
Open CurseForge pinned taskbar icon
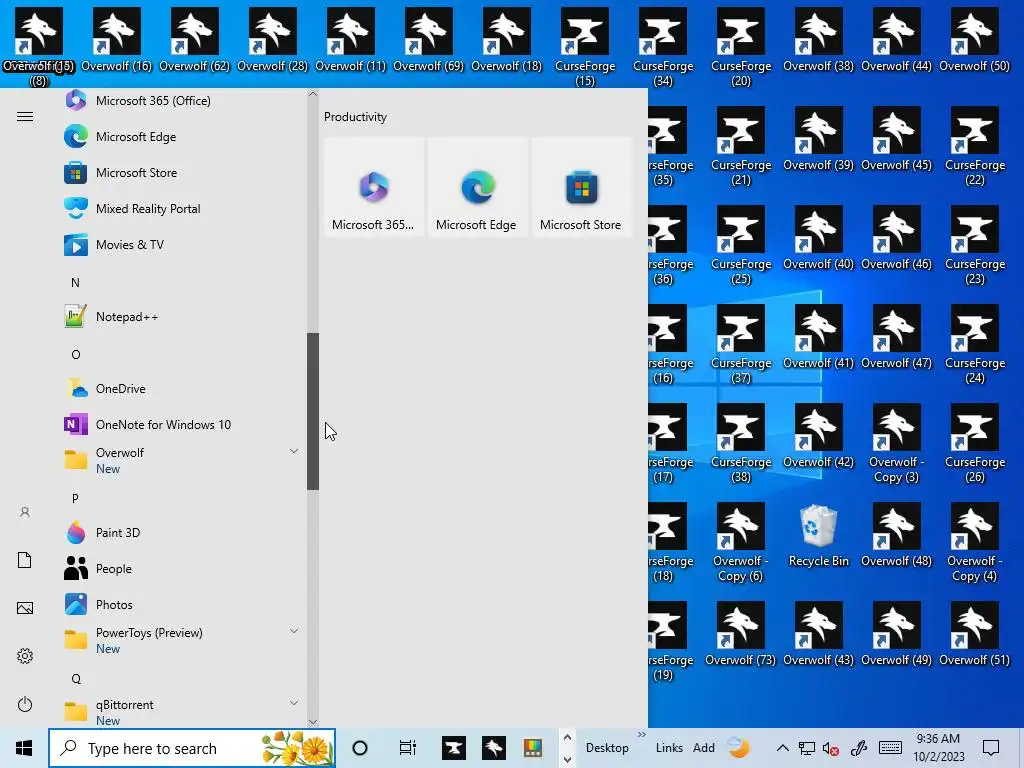tap(454, 748)
